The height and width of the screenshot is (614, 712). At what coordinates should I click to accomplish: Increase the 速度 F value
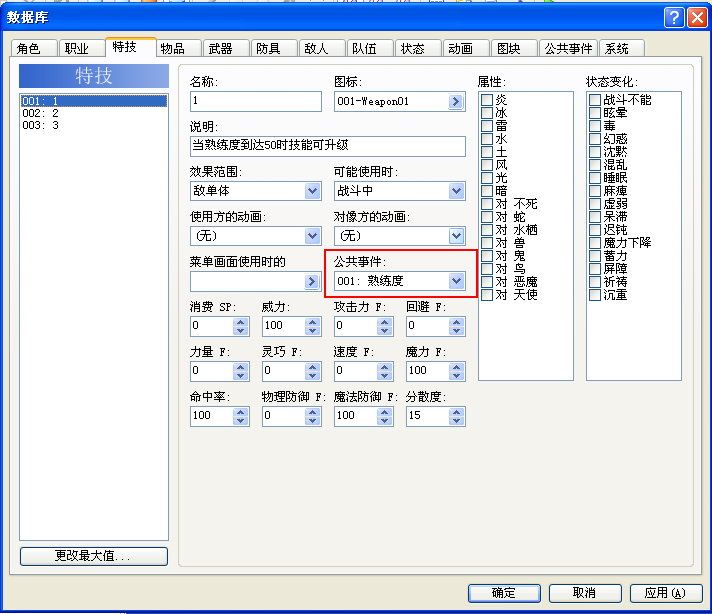(384, 367)
